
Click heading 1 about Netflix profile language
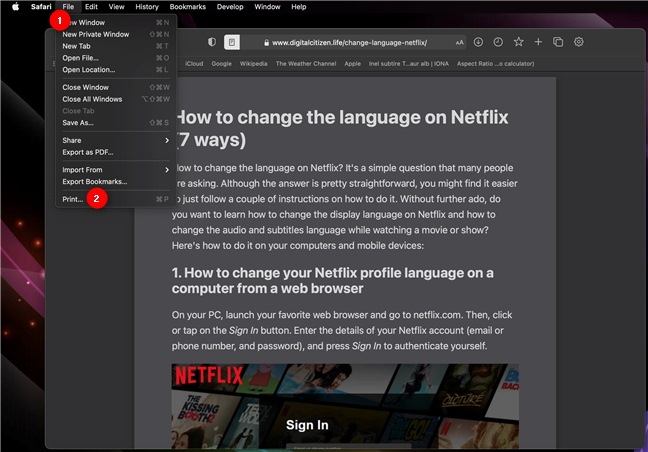[x=333, y=281]
